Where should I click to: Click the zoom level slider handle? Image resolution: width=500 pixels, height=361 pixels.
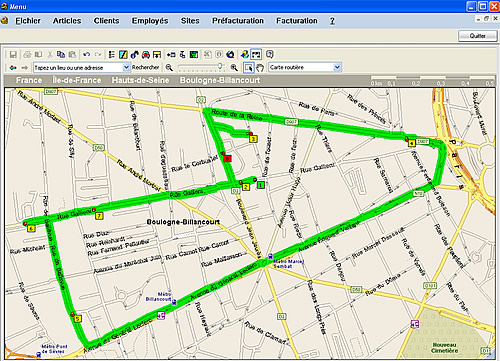pyautogui.click(x=220, y=66)
